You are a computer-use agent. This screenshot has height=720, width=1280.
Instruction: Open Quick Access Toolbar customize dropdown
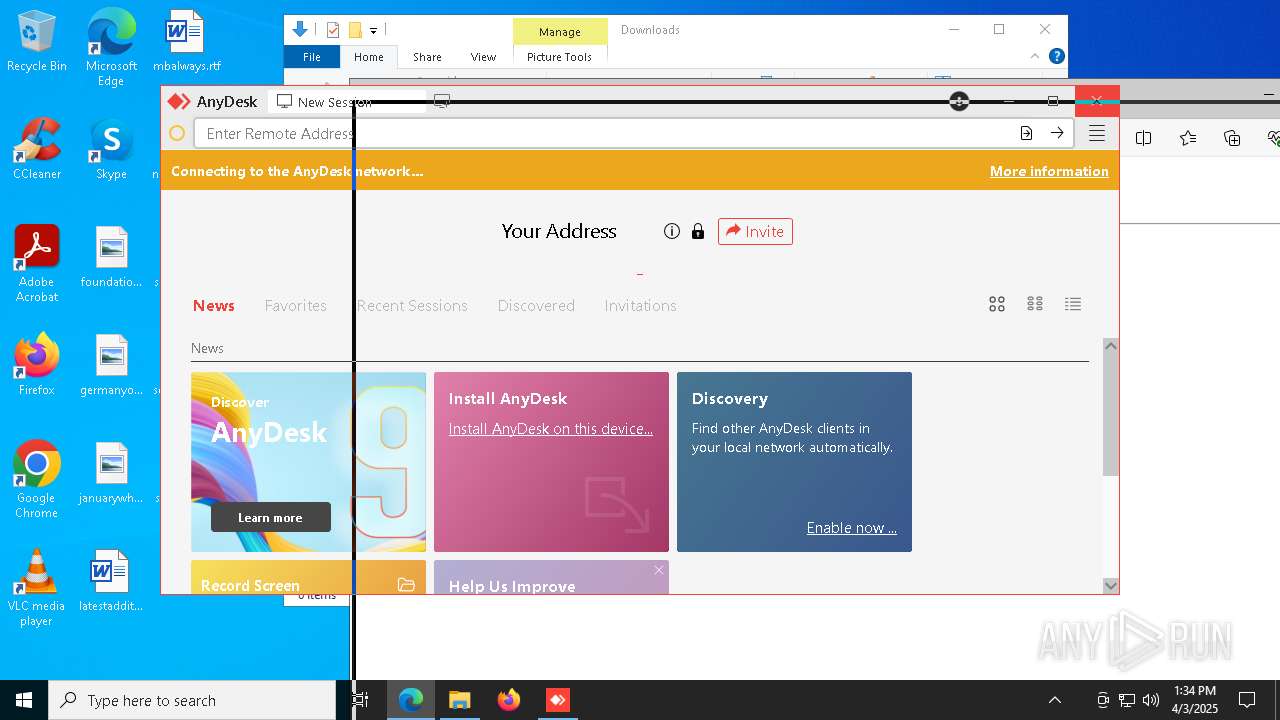(373, 30)
